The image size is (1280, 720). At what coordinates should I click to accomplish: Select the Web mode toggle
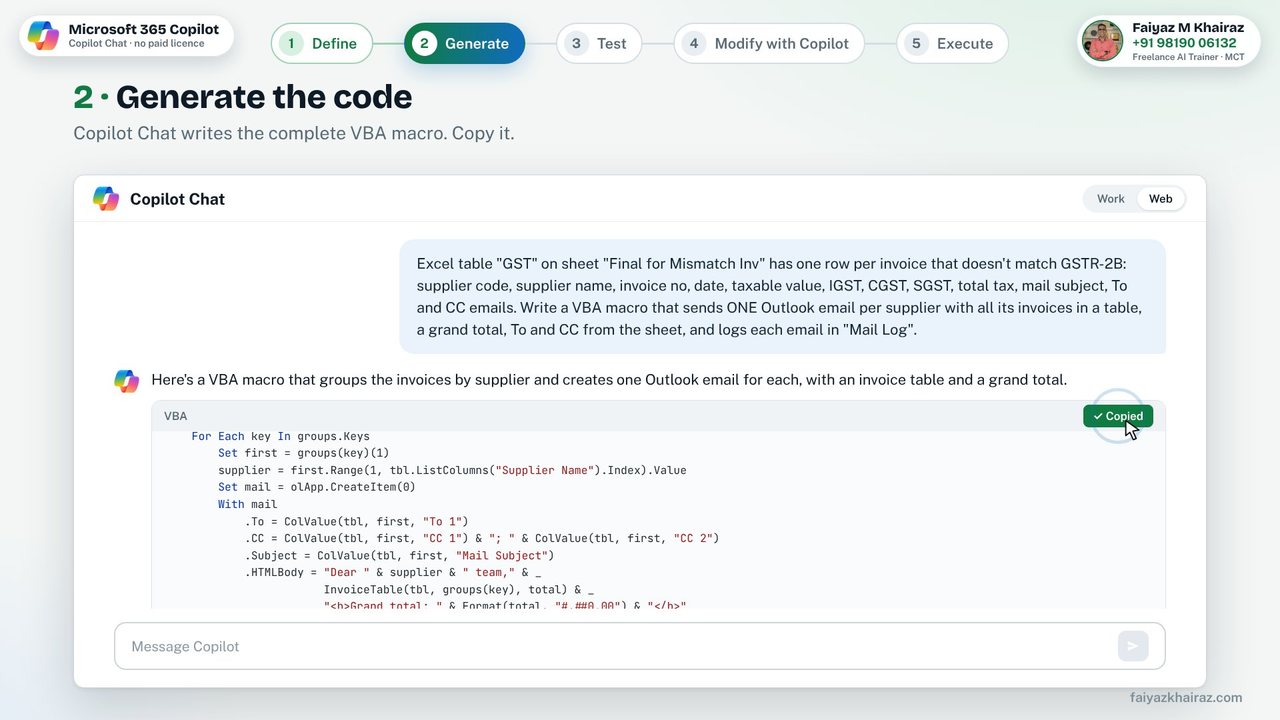1161,198
